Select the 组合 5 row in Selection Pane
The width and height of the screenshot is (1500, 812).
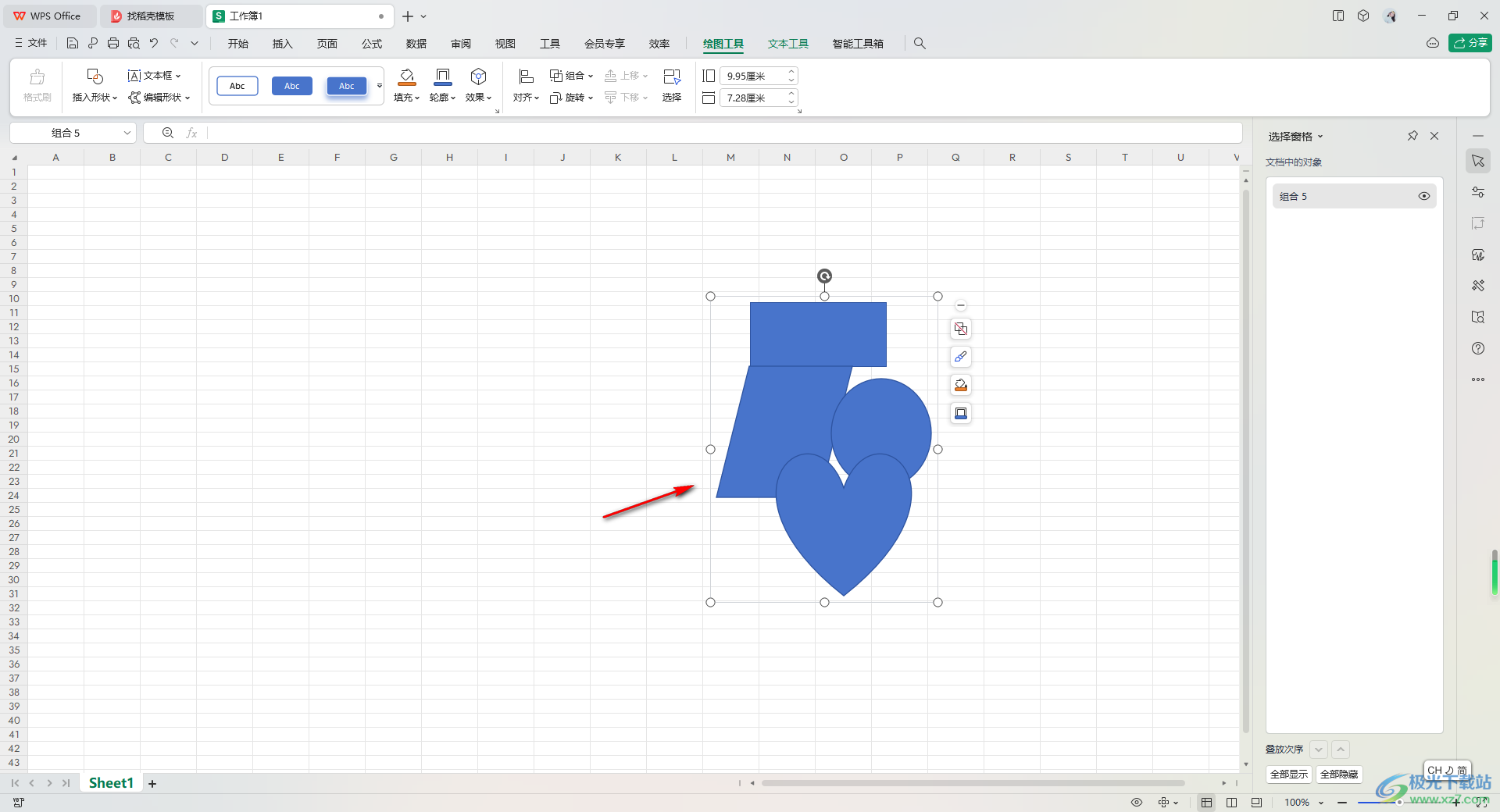pyautogui.click(x=1354, y=196)
